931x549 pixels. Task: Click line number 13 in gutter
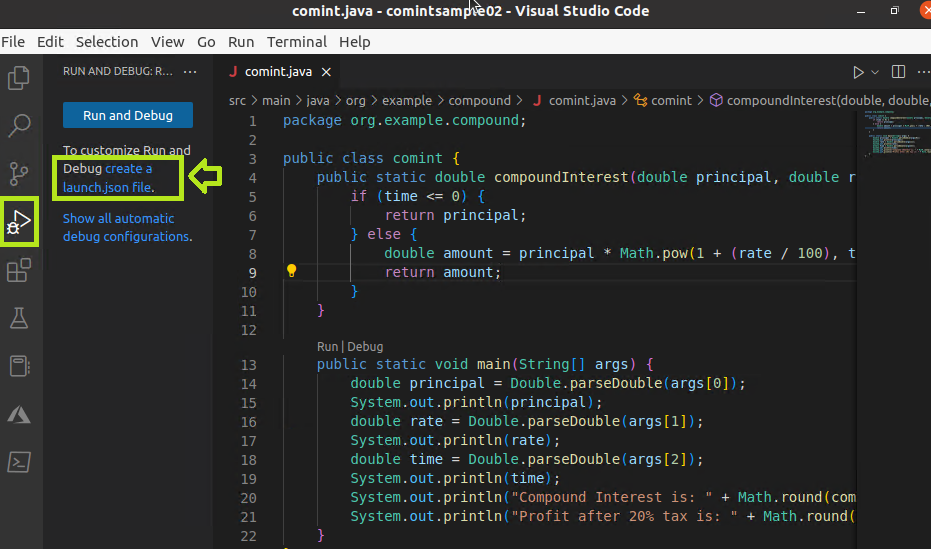tap(249, 365)
